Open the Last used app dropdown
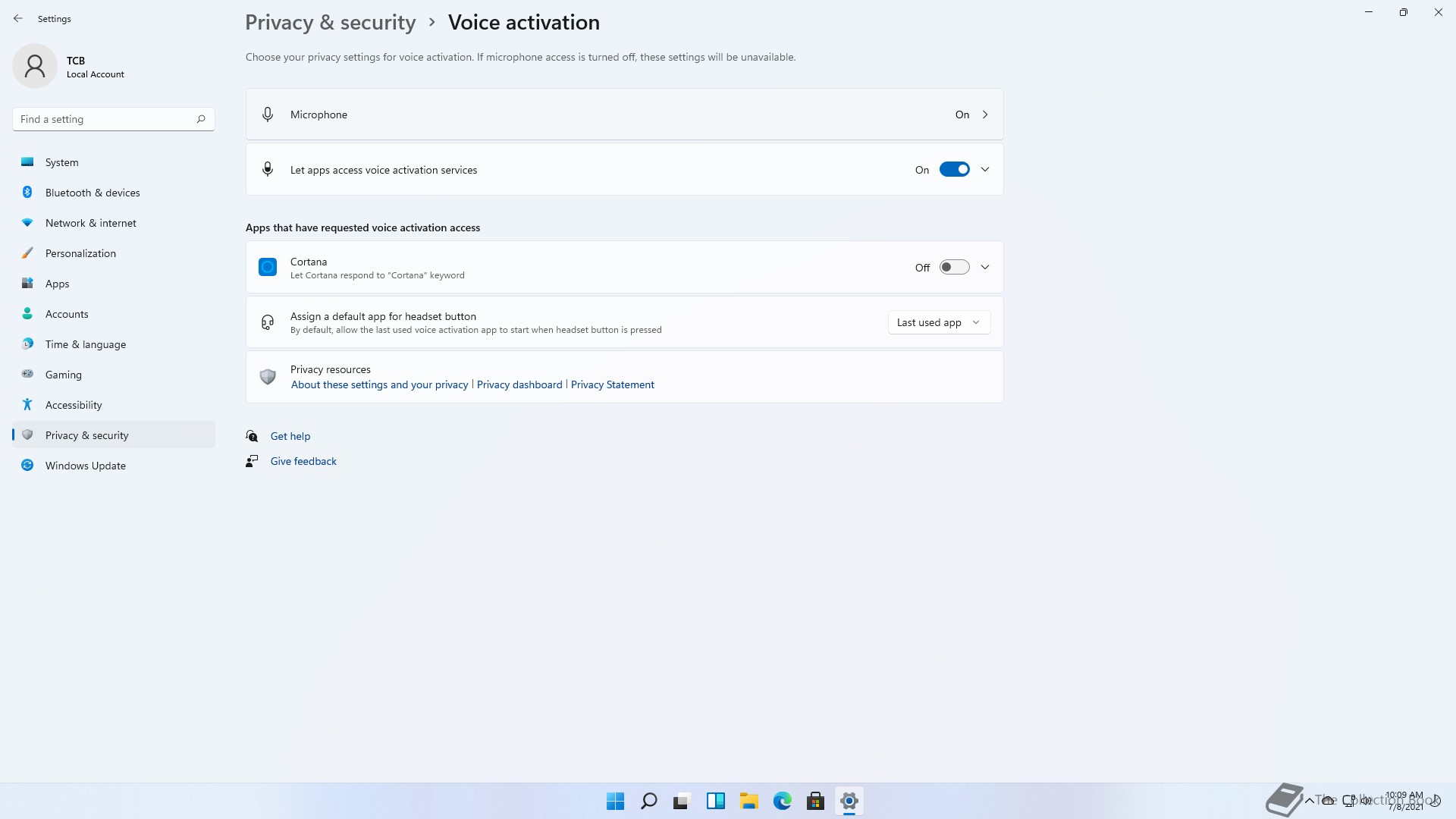This screenshot has height=819, width=1456. click(939, 322)
